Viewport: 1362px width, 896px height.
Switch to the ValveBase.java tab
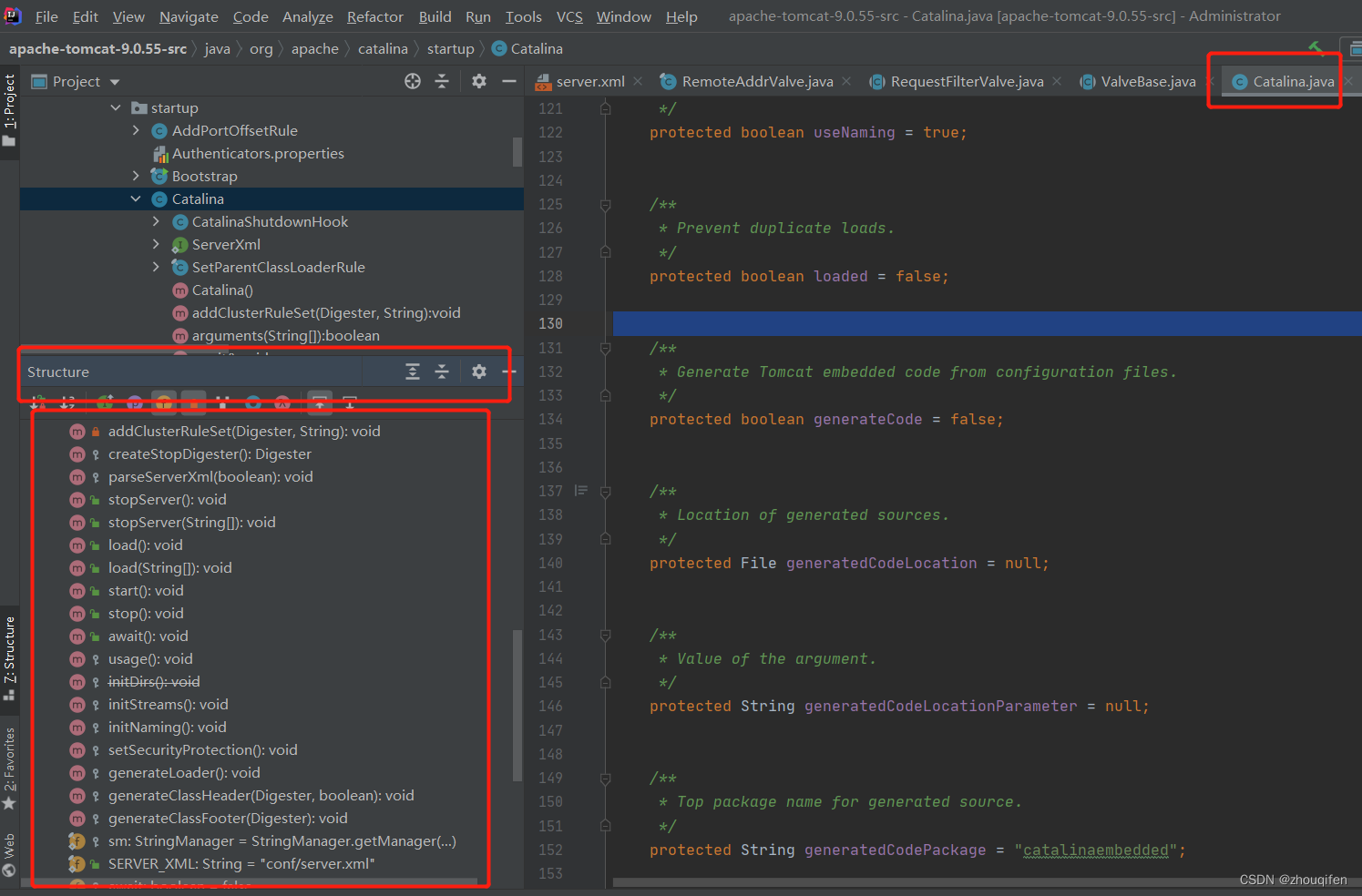point(1148,81)
